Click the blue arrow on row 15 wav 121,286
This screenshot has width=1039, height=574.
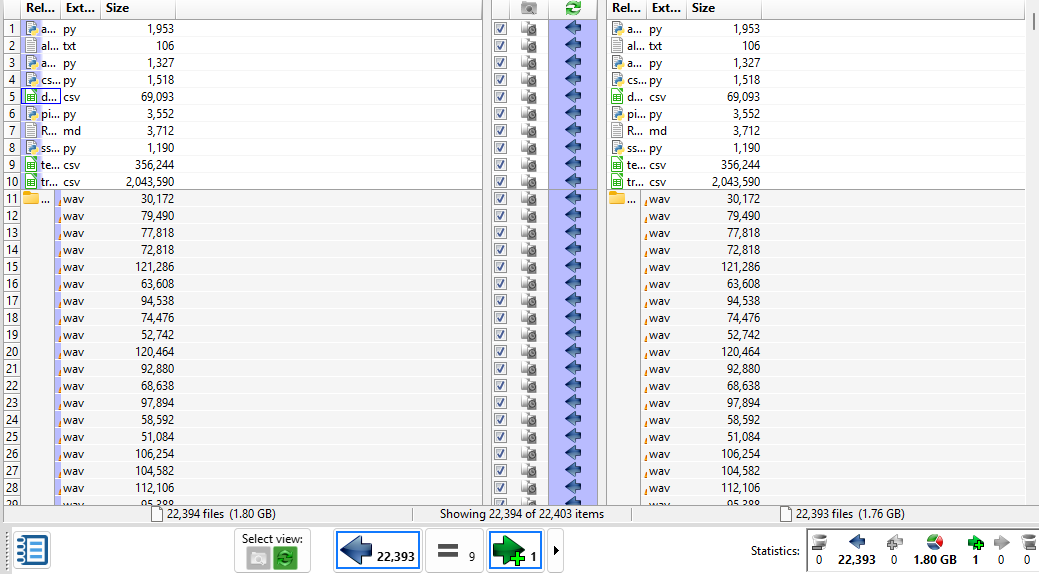pos(573,266)
